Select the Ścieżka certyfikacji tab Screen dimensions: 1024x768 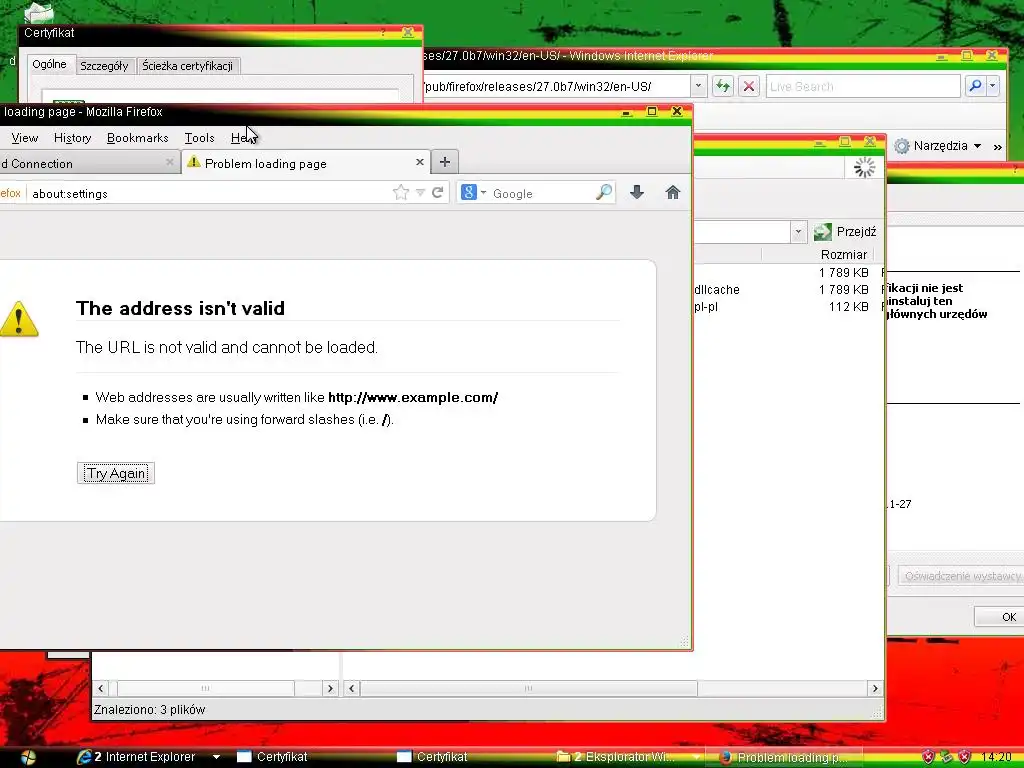click(187, 65)
